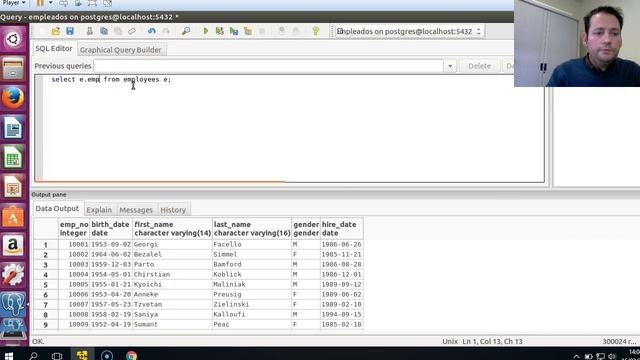Switch to pgAdmin elephant icon in dock
Screen dimensions: 640x360
[x=13, y=304]
